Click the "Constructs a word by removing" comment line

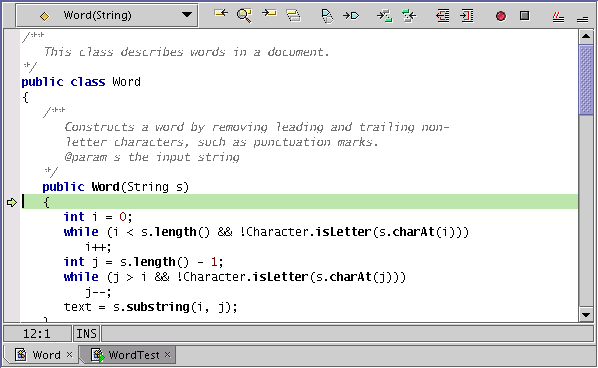[x=257, y=127]
